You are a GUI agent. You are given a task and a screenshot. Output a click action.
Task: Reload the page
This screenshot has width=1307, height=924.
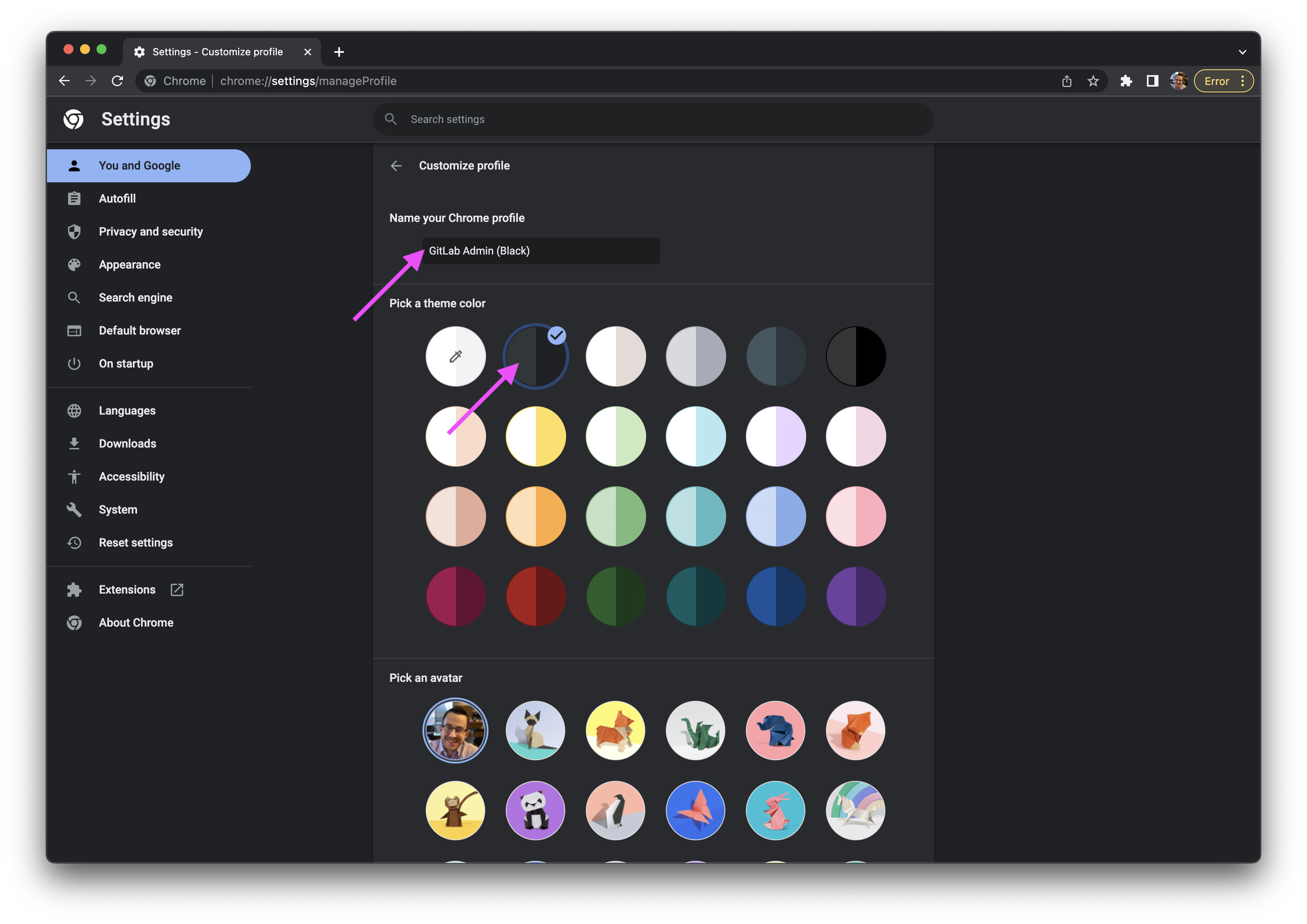117,81
